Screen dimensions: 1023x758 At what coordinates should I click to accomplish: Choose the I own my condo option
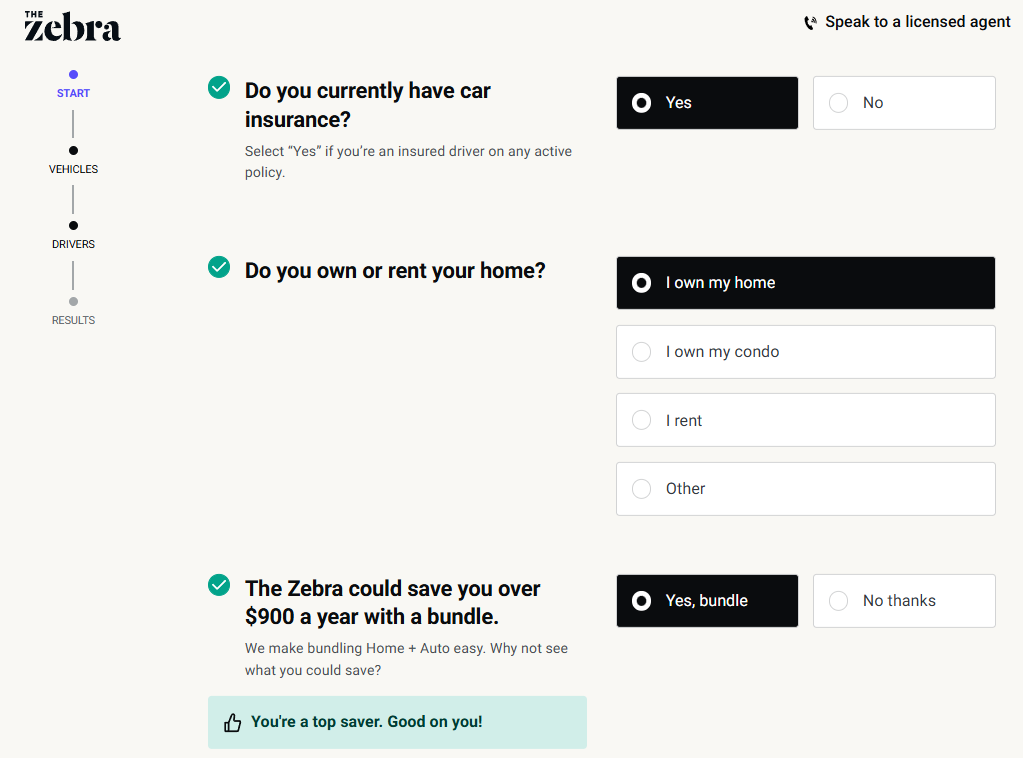pyautogui.click(x=805, y=352)
